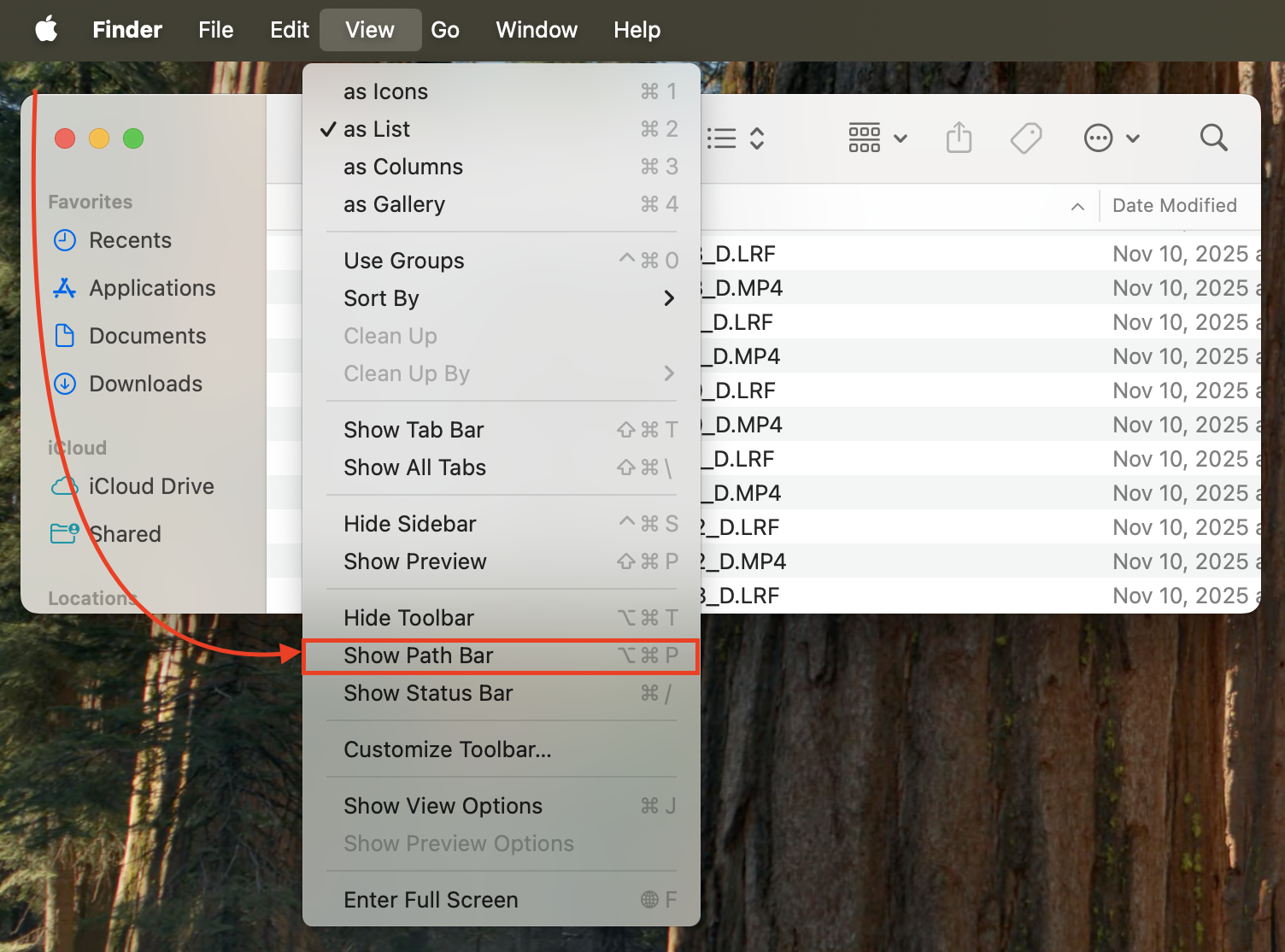Image resolution: width=1285 pixels, height=952 pixels.
Task: Click the Downloads arrow icon in sidebar
Action: coord(65,384)
